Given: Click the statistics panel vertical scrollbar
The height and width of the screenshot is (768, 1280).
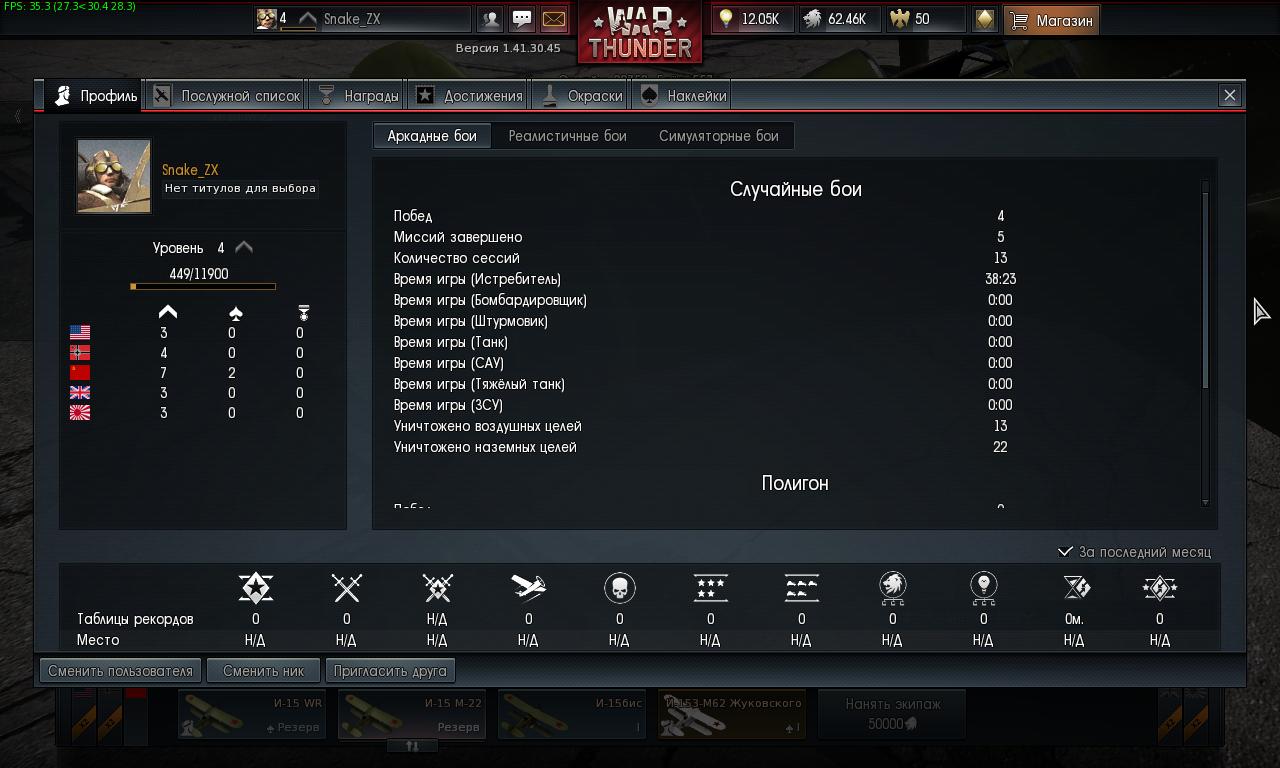Looking at the screenshot, I should (1205, 288).
